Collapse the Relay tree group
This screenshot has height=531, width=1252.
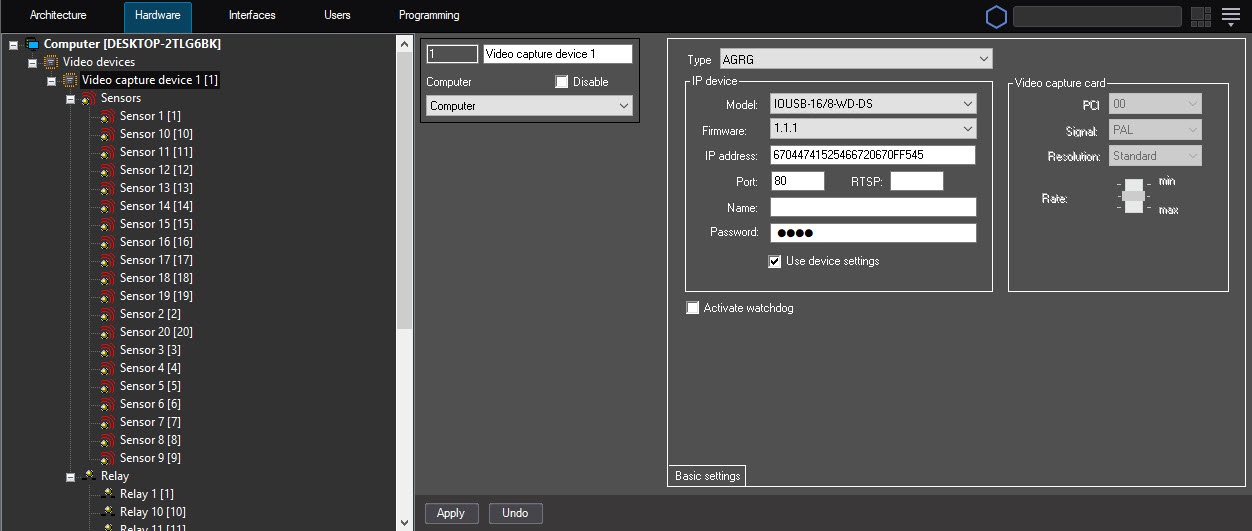[x=70, y=477]
